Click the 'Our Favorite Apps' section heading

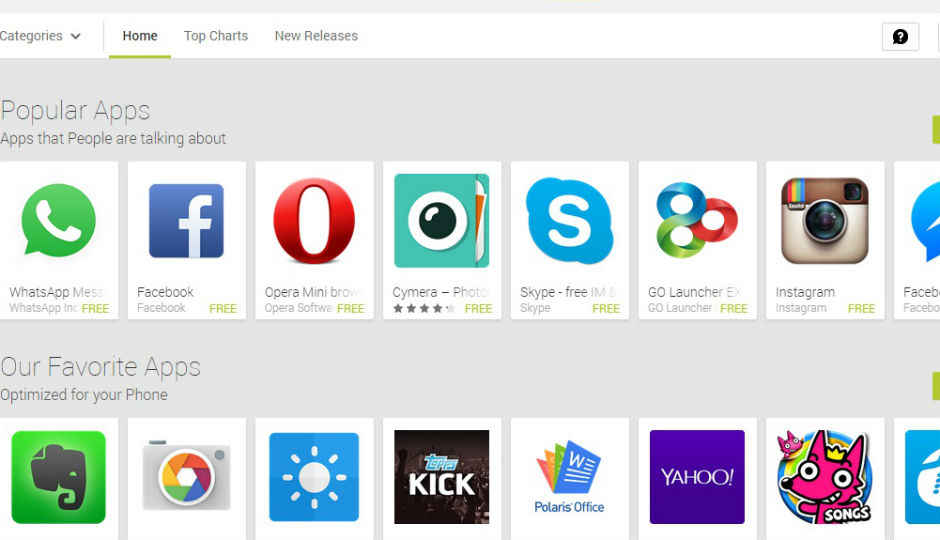100,367
